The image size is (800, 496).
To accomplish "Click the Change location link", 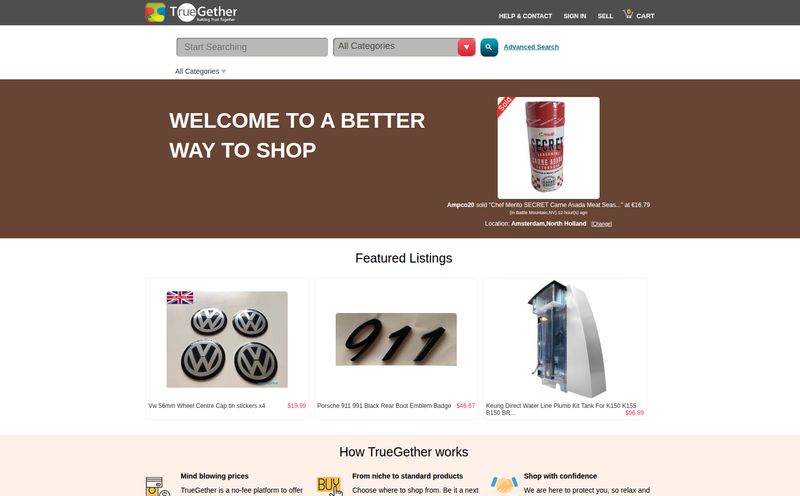I will [601, 224].
